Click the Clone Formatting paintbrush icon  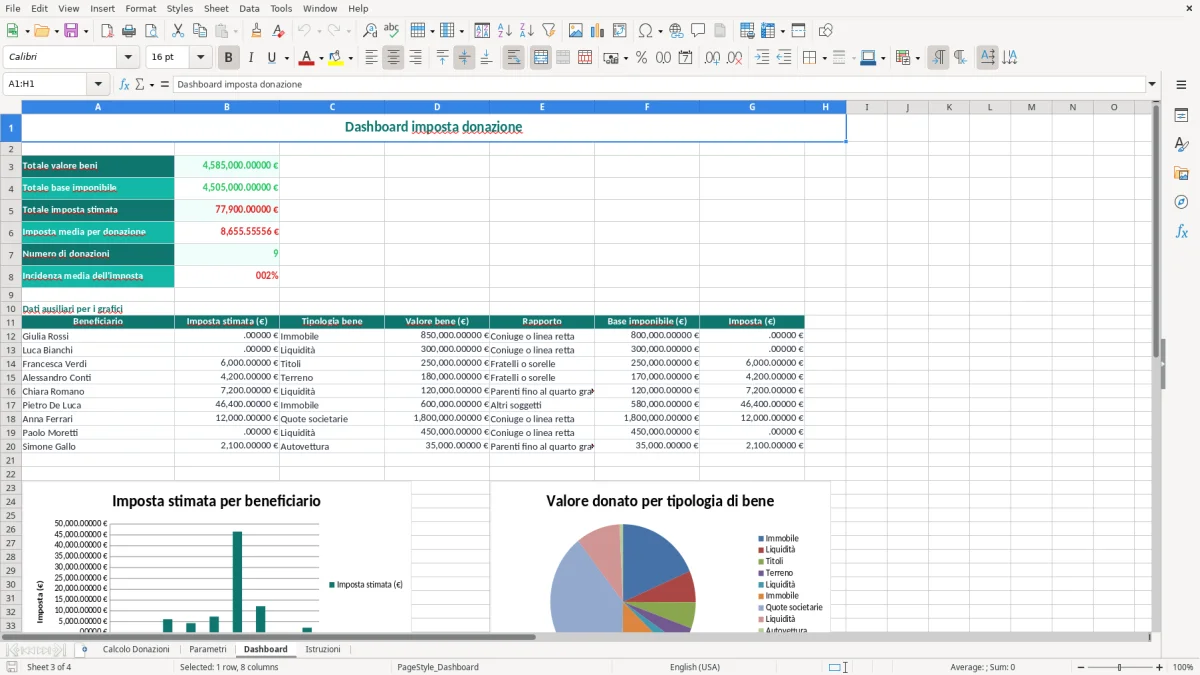256,31
